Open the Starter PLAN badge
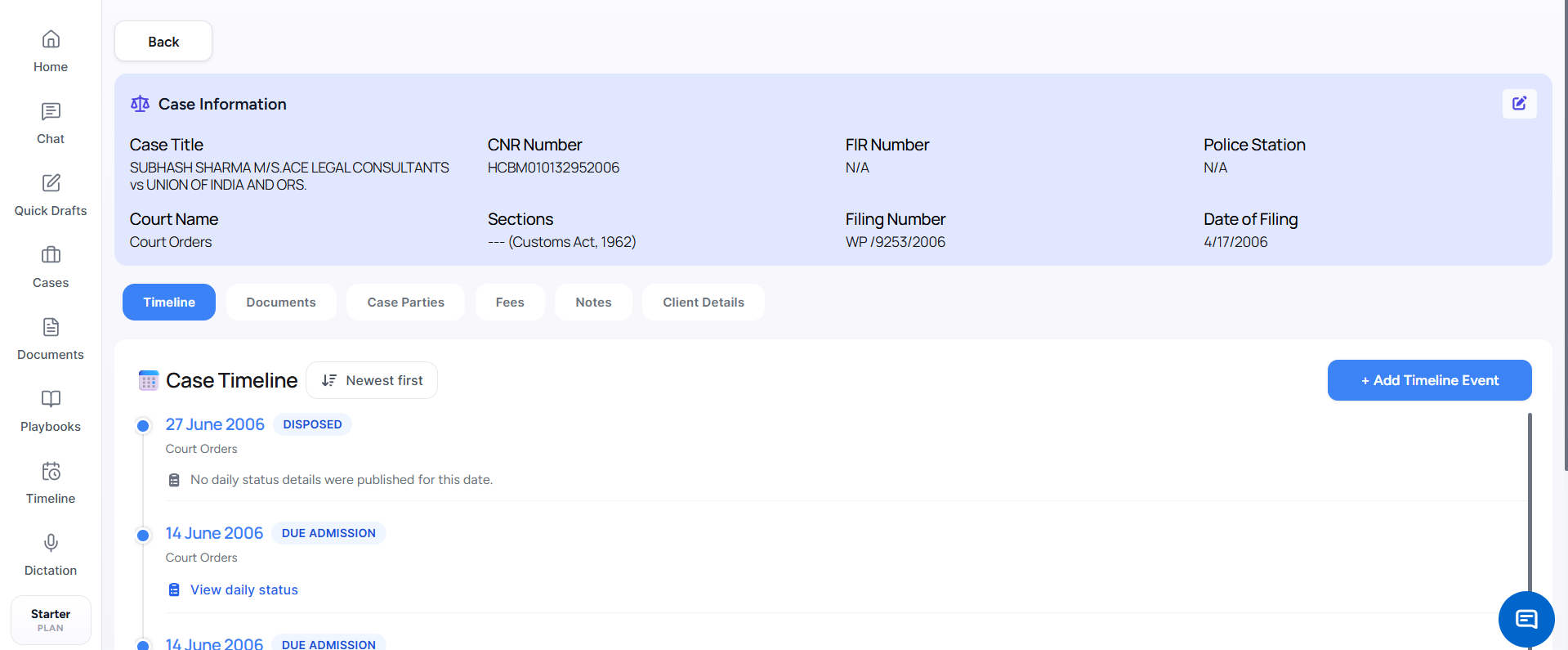The image size is (1568, 650). click(51, 620)
